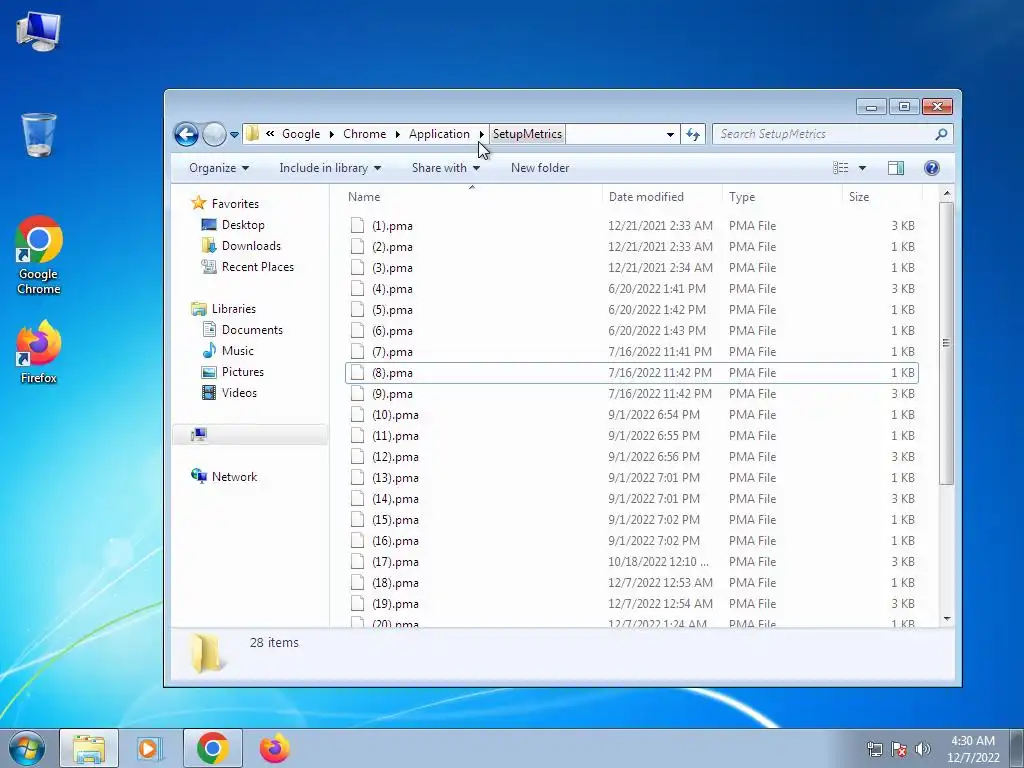Click the folder icon in address bar
The image size is (1024, 768).
coord(252,134)
